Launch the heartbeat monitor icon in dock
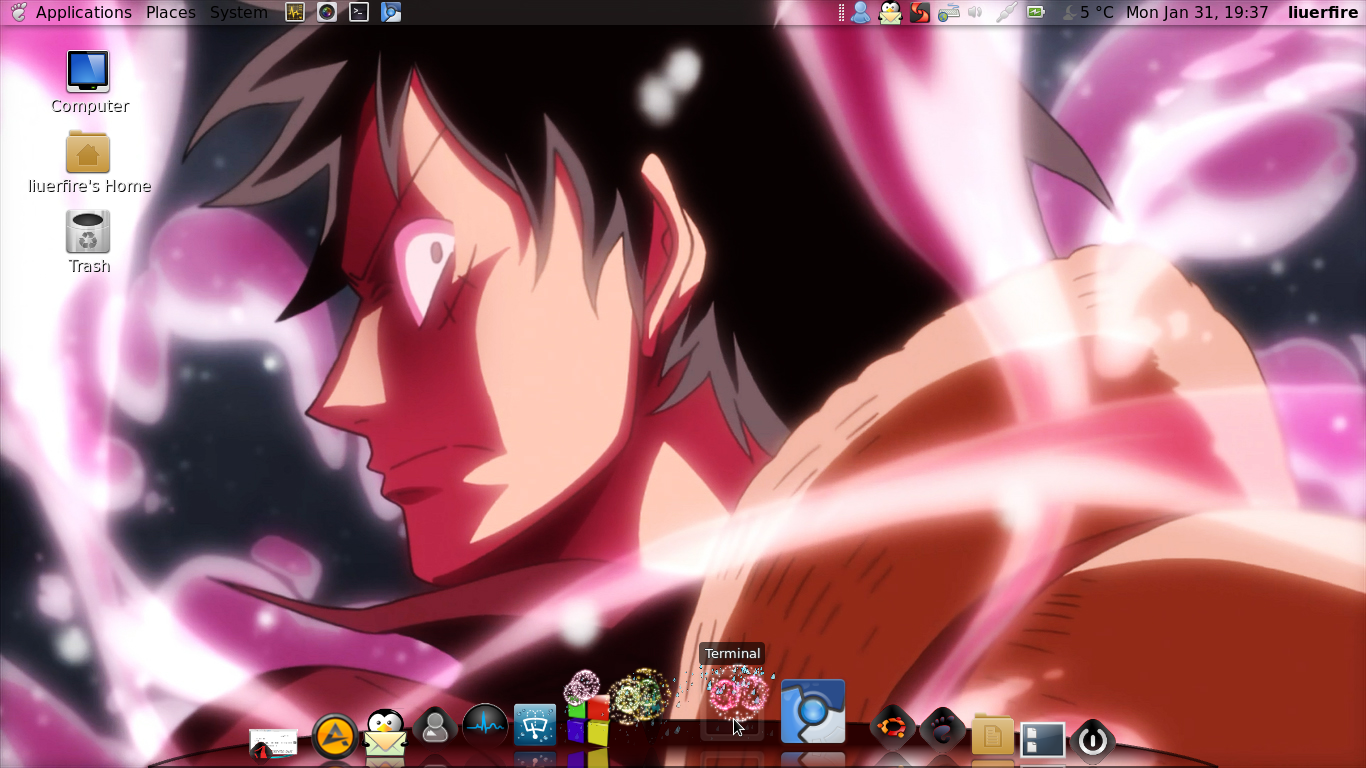 (485, 726)
